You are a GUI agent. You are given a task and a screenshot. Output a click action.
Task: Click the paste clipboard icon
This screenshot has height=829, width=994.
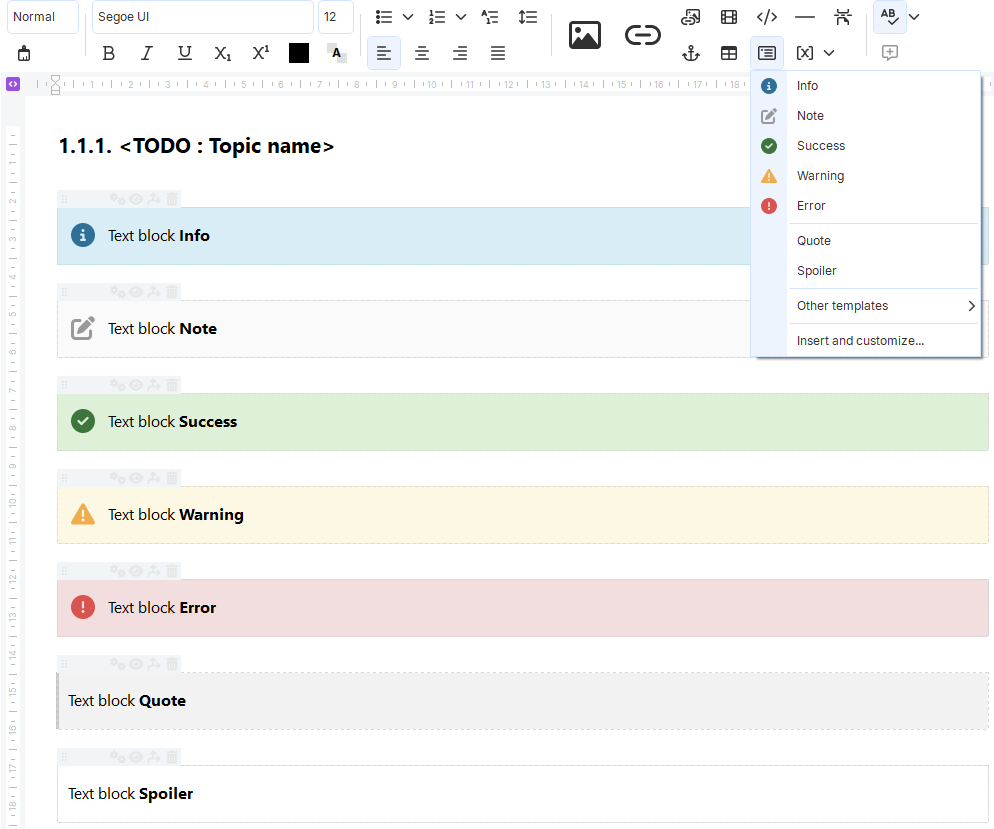coord(24,53)
